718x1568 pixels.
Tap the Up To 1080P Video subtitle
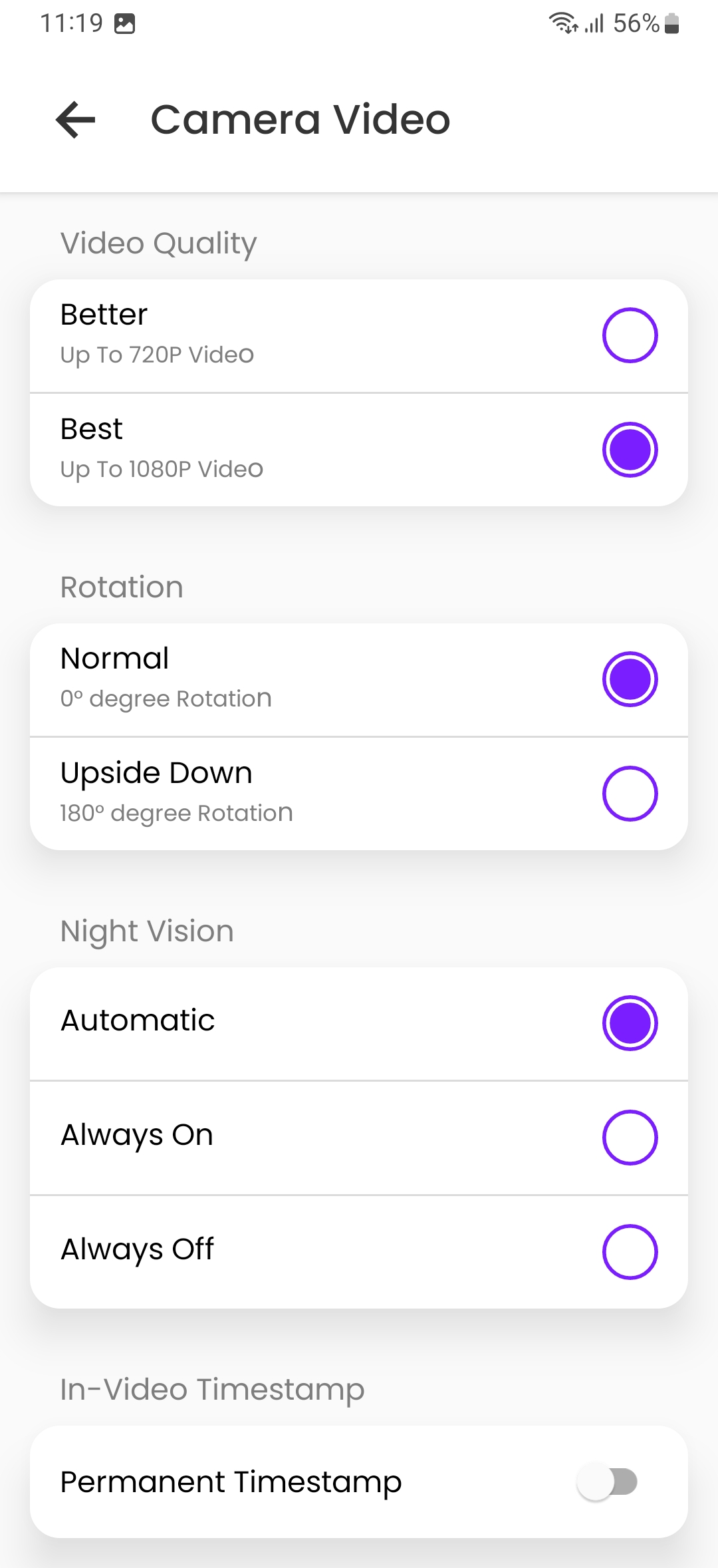point(162,470)
